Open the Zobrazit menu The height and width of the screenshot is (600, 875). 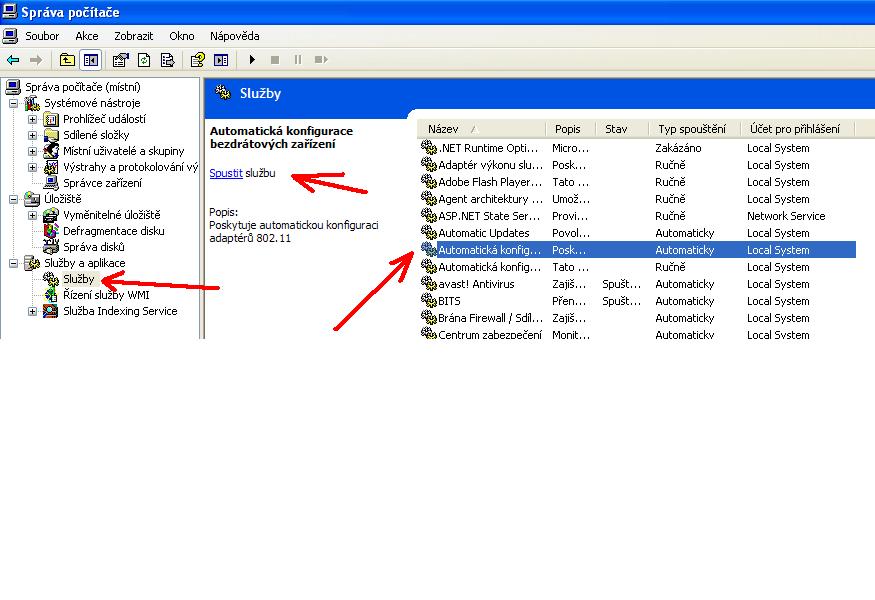(133, 36)
